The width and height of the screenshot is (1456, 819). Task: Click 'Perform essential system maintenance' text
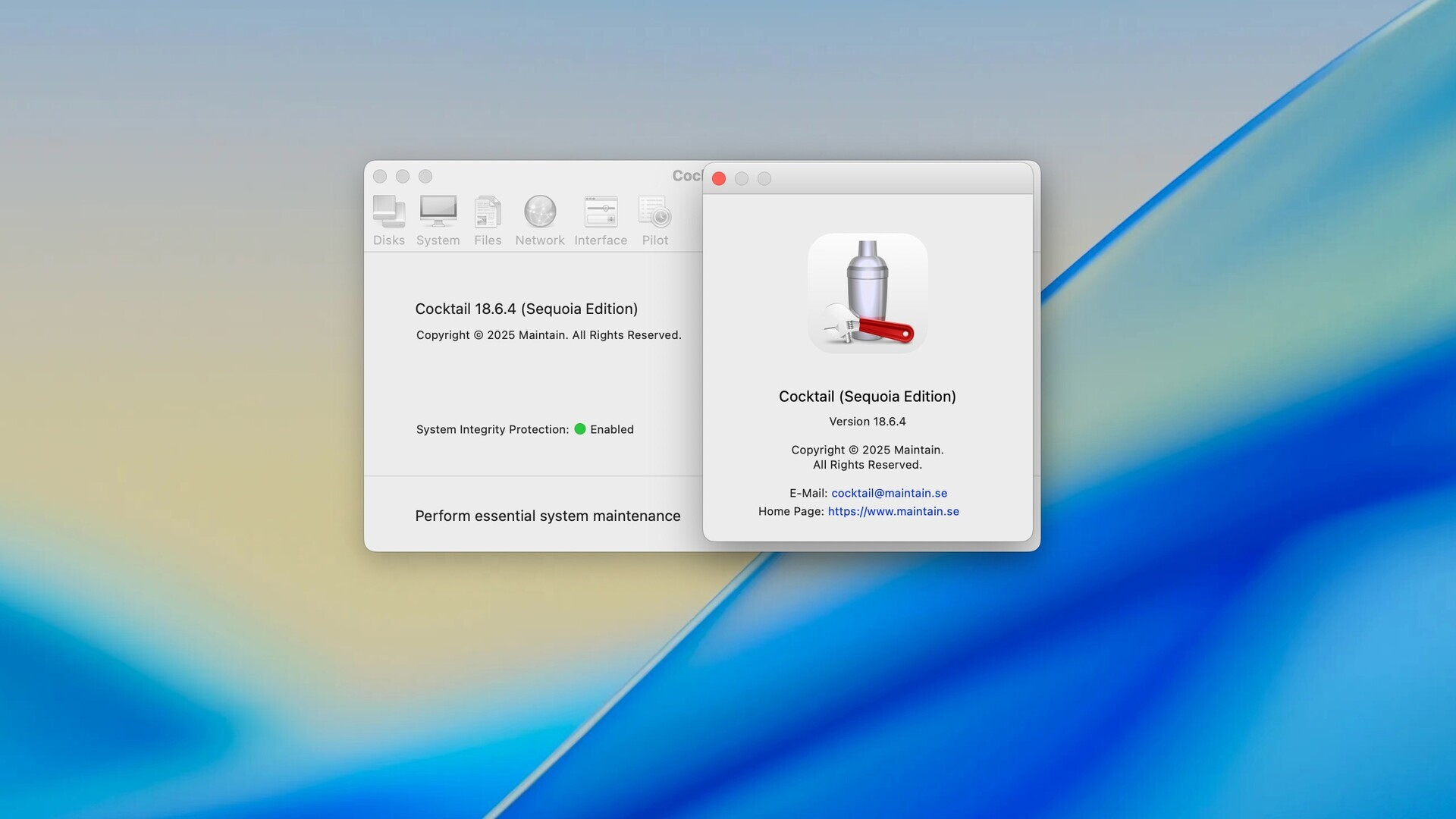point(548,516)
